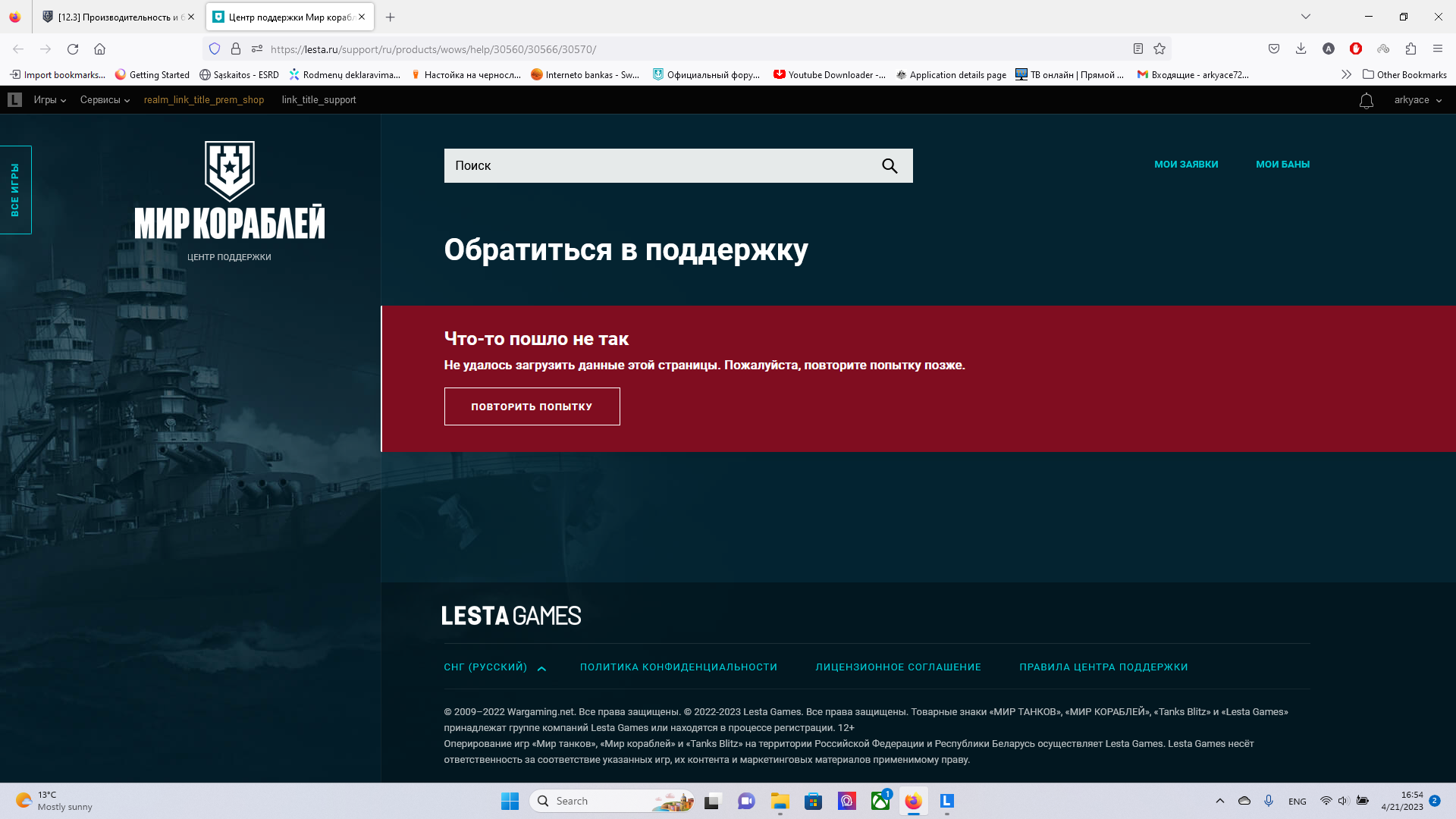Open the arkyace account dropdown
Image resolution: width=1456 pixels, height=819 pixels.
pyautogui.click(x=1417, y=100)
